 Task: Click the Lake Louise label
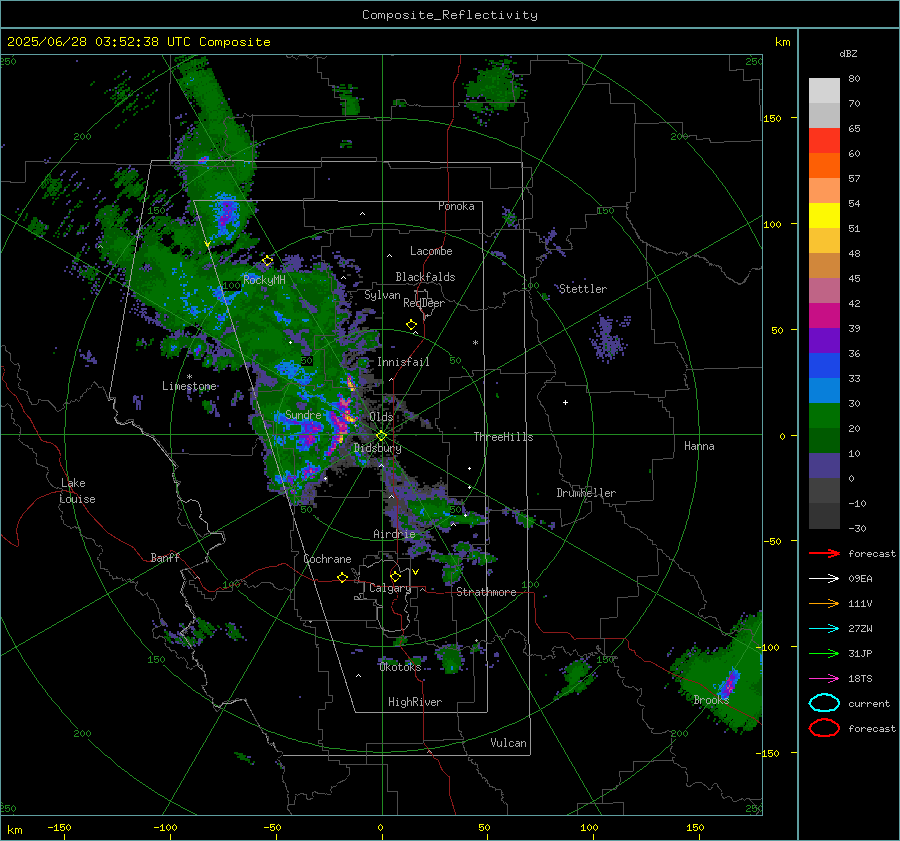click(x=77, y=491)
